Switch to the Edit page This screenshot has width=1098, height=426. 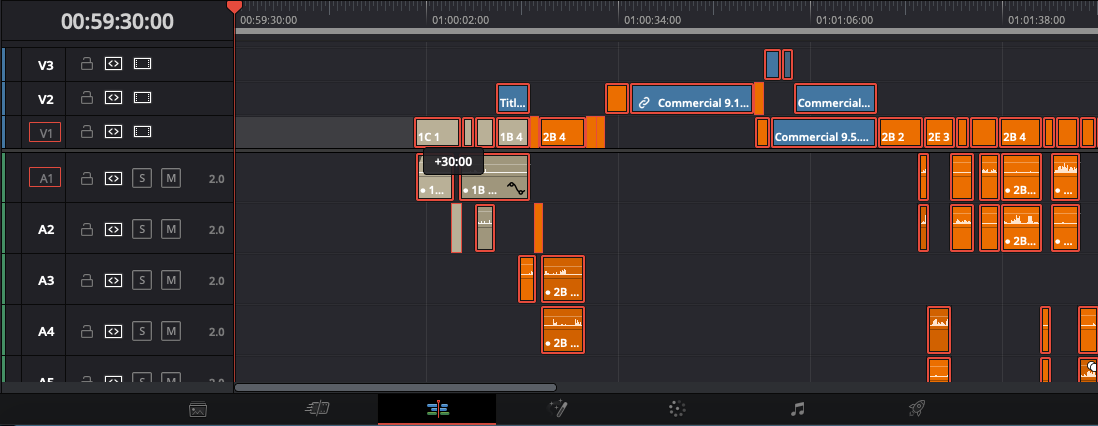[437, 409]
